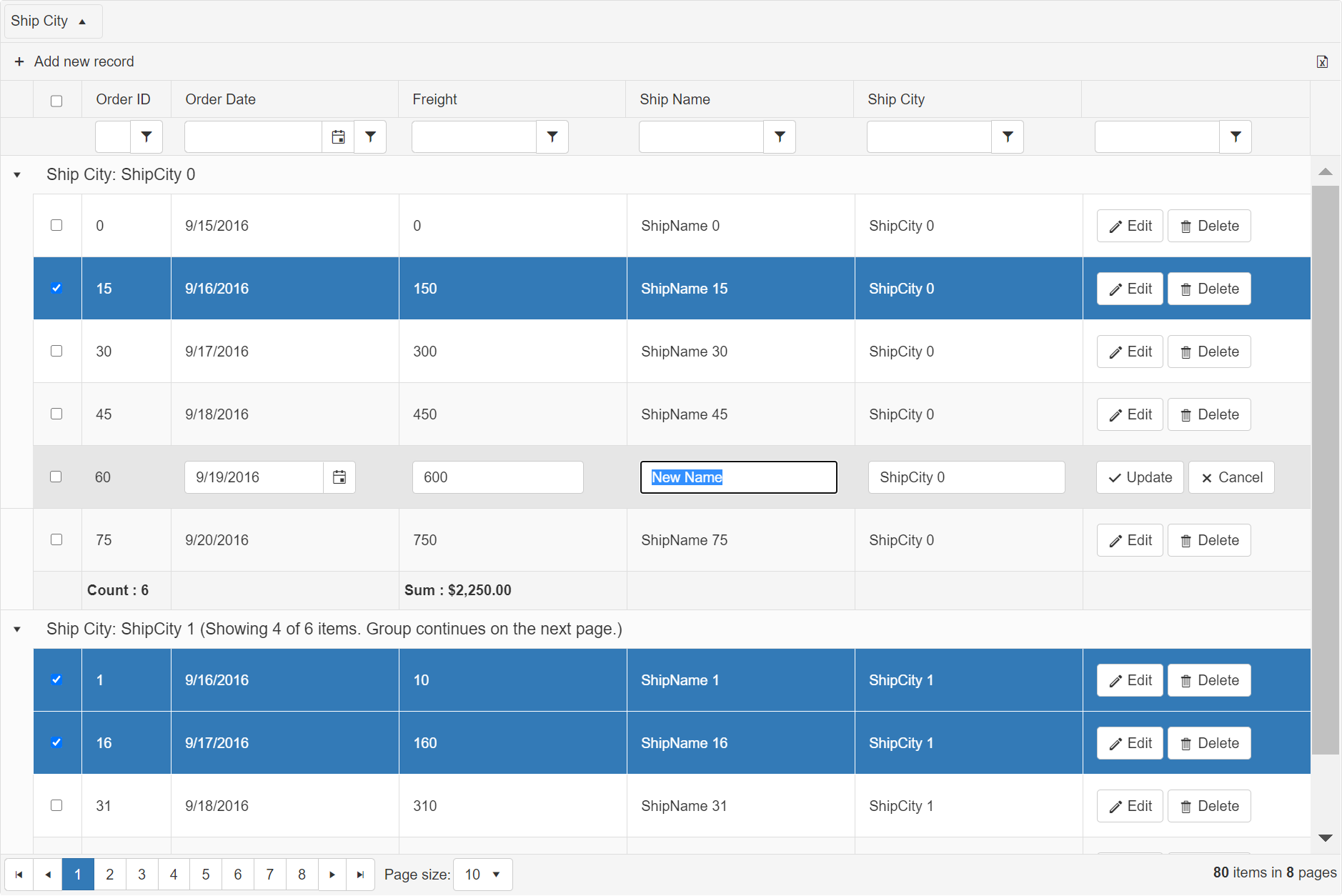1342x896 pixels.
Task: Uncheck the checkbox for order 15
Action: 56,288
